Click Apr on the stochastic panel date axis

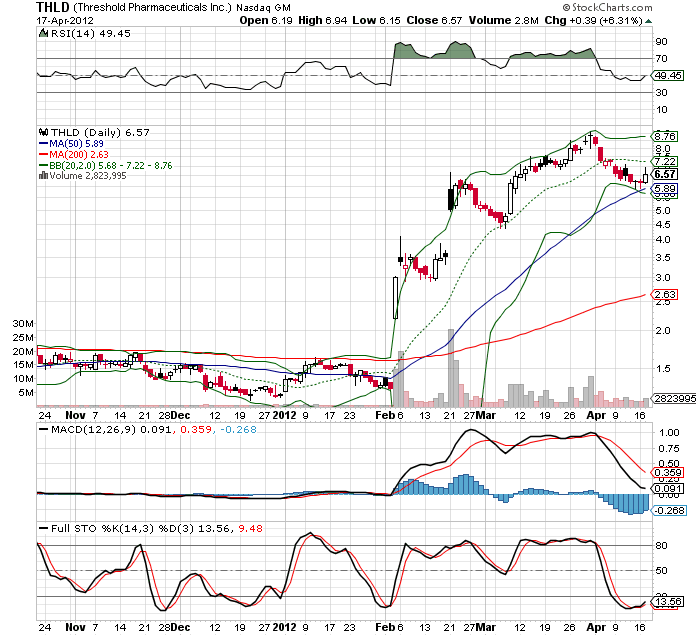coord(596,627)
